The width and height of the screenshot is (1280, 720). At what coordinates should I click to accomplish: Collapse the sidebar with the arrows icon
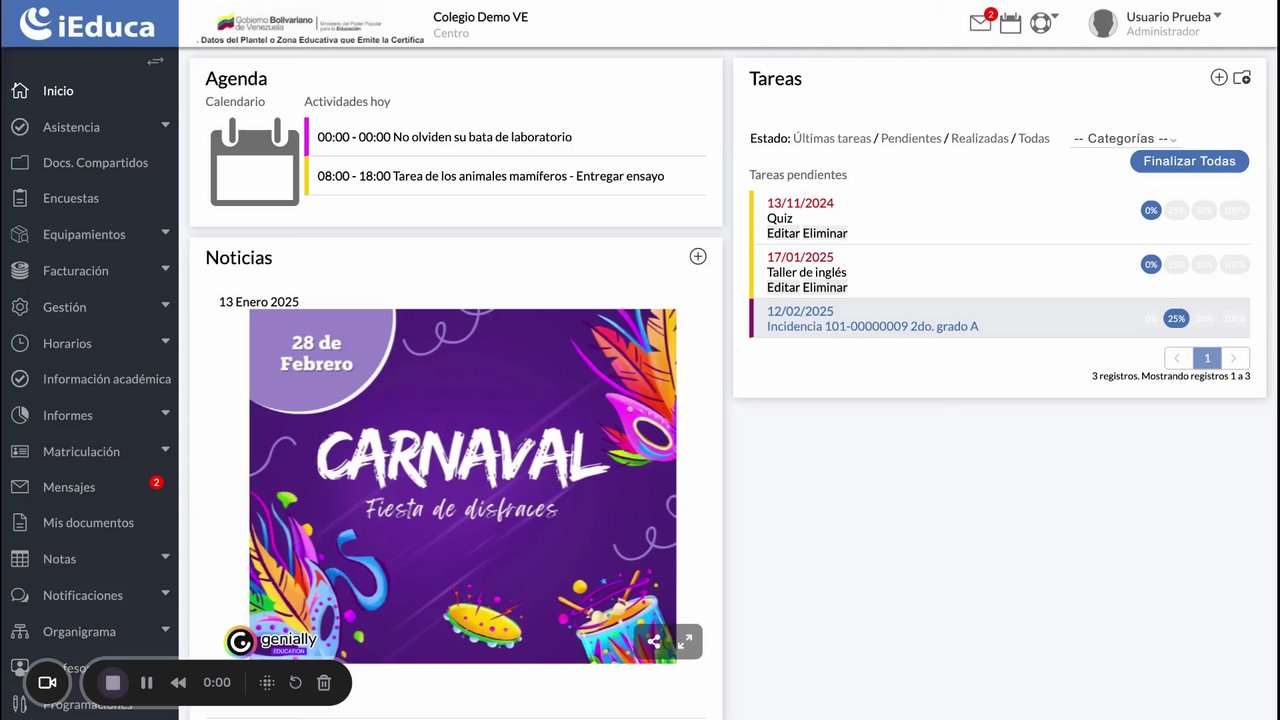tap(155, 61)
